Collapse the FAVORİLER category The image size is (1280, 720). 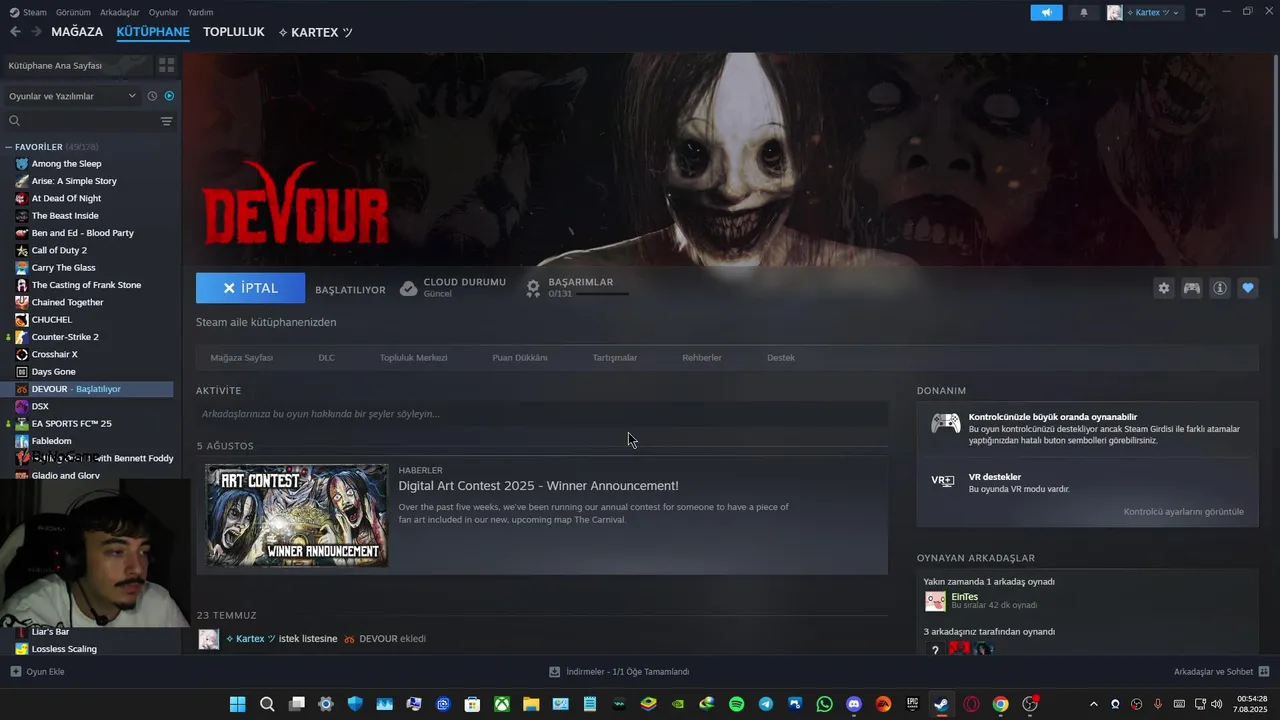(x=9, y=147)
